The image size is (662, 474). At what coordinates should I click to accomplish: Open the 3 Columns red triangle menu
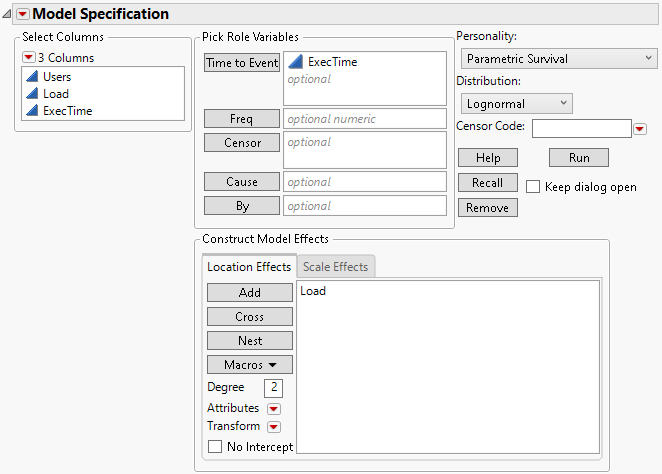coord(28,58)
